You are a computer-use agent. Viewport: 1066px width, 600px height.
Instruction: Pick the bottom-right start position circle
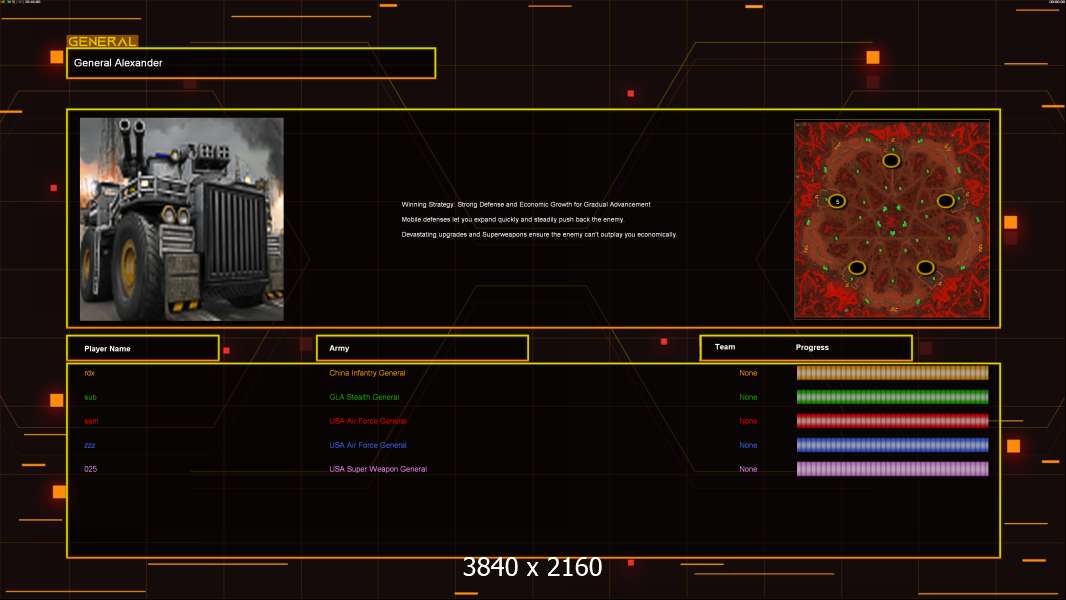point(925,268)
